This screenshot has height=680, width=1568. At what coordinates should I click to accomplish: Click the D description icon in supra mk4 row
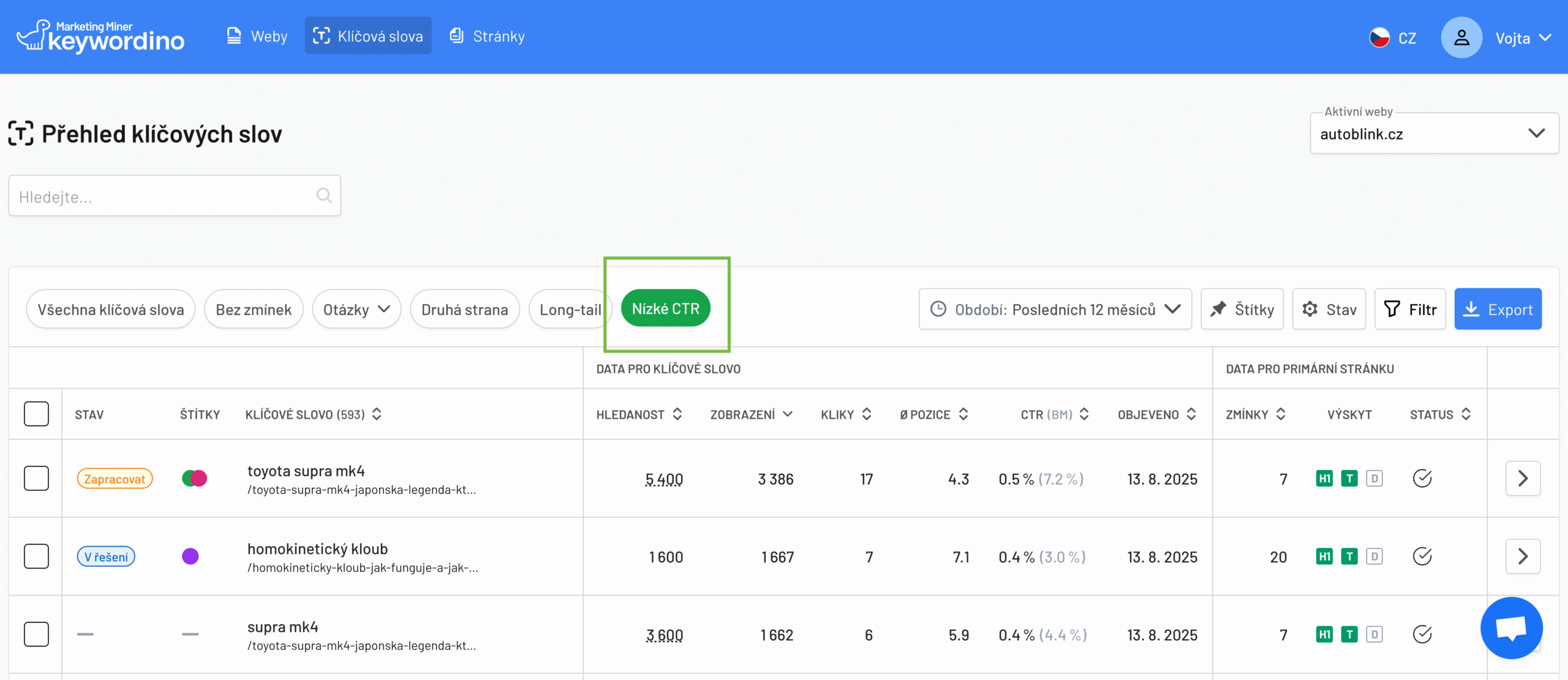coord(1374,635)
